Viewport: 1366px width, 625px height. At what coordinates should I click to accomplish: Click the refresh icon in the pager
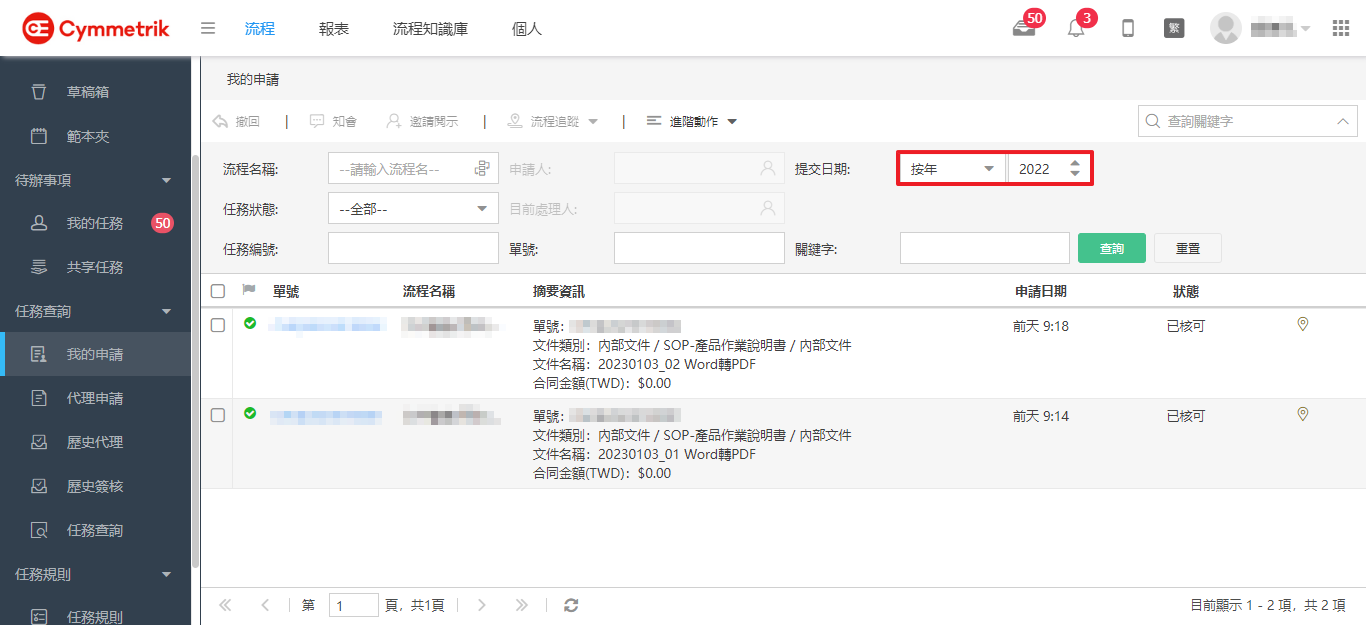[x=571, y=605]
